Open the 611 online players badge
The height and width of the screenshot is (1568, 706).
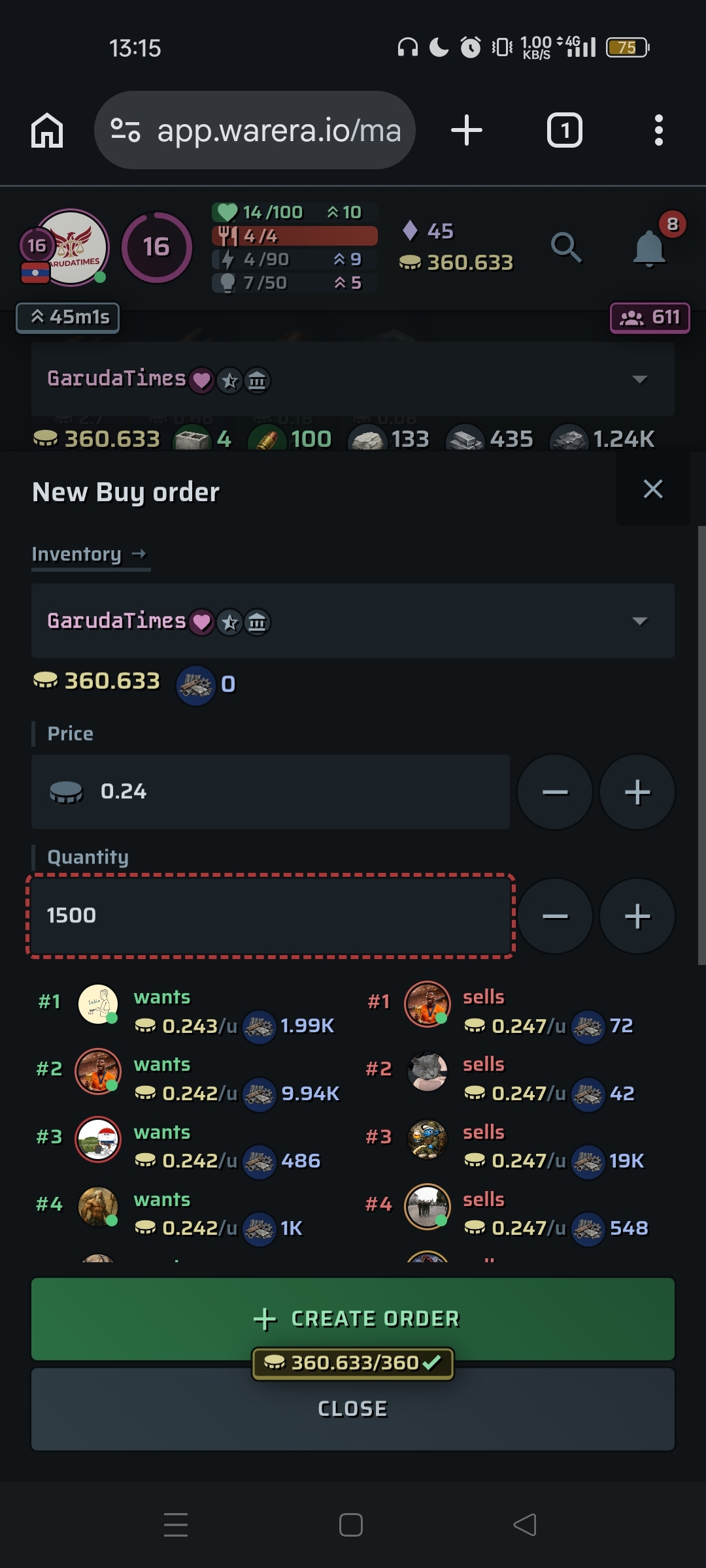649,318
